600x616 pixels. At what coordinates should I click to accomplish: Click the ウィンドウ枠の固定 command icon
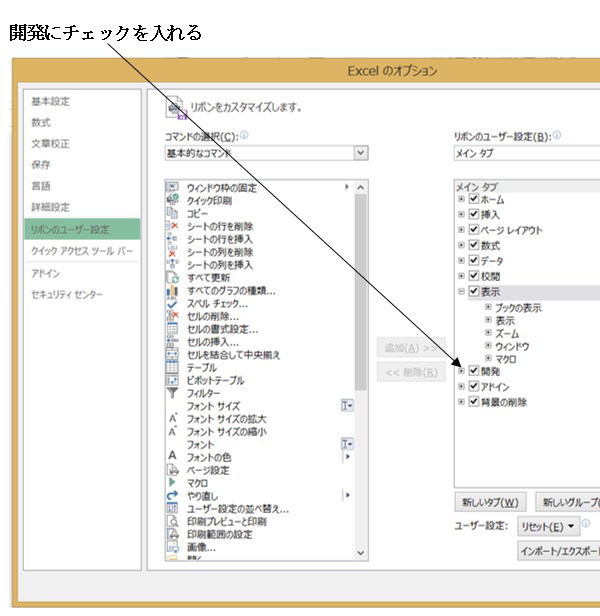click(172, 187)
